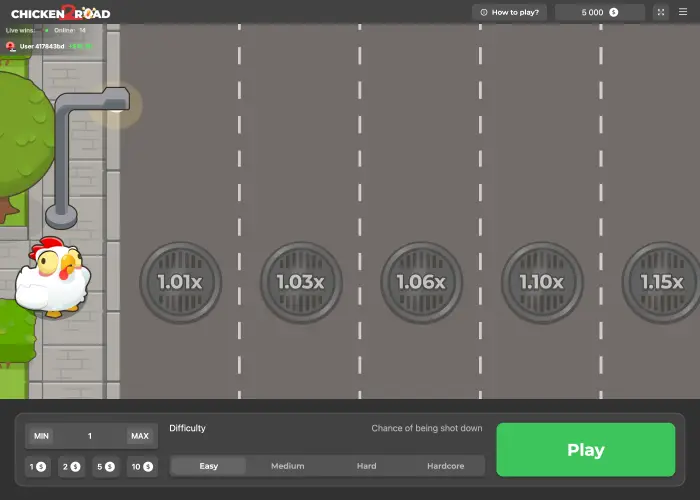Select Easy difficulty
Viewport: 700px width, 500px height.
point(208,466)
